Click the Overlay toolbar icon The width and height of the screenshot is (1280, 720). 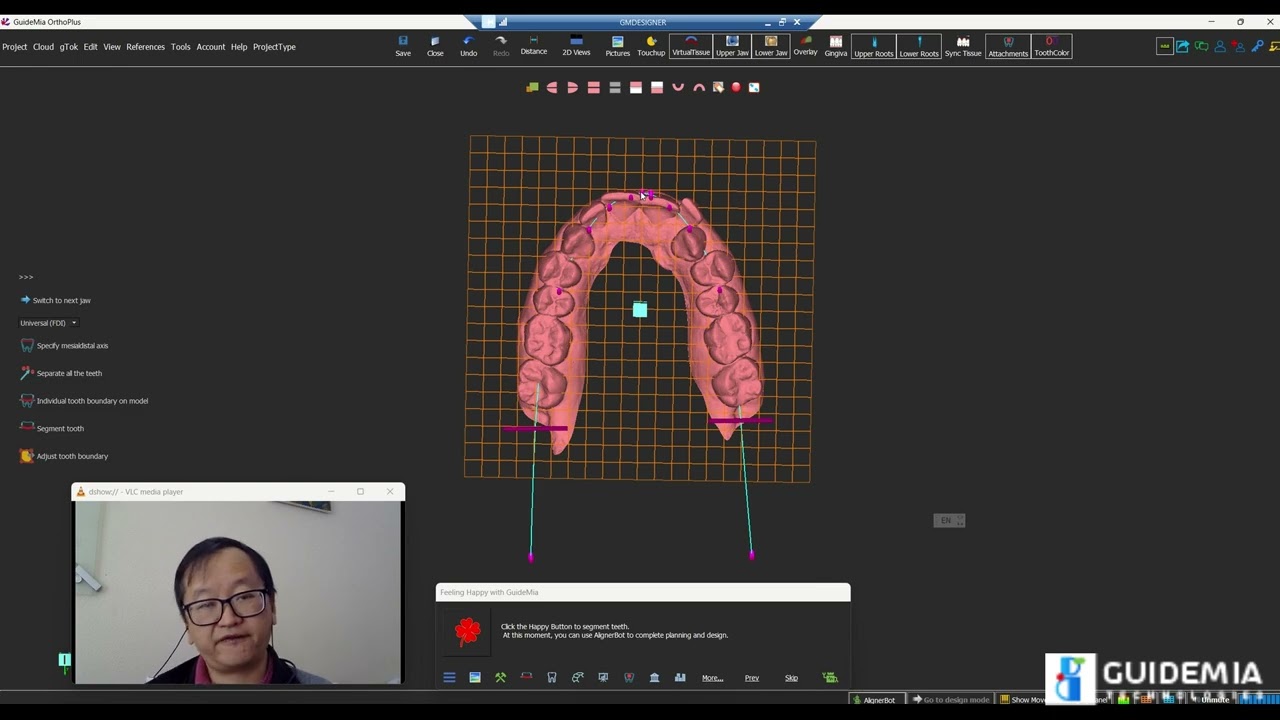(x=805, y=46)
